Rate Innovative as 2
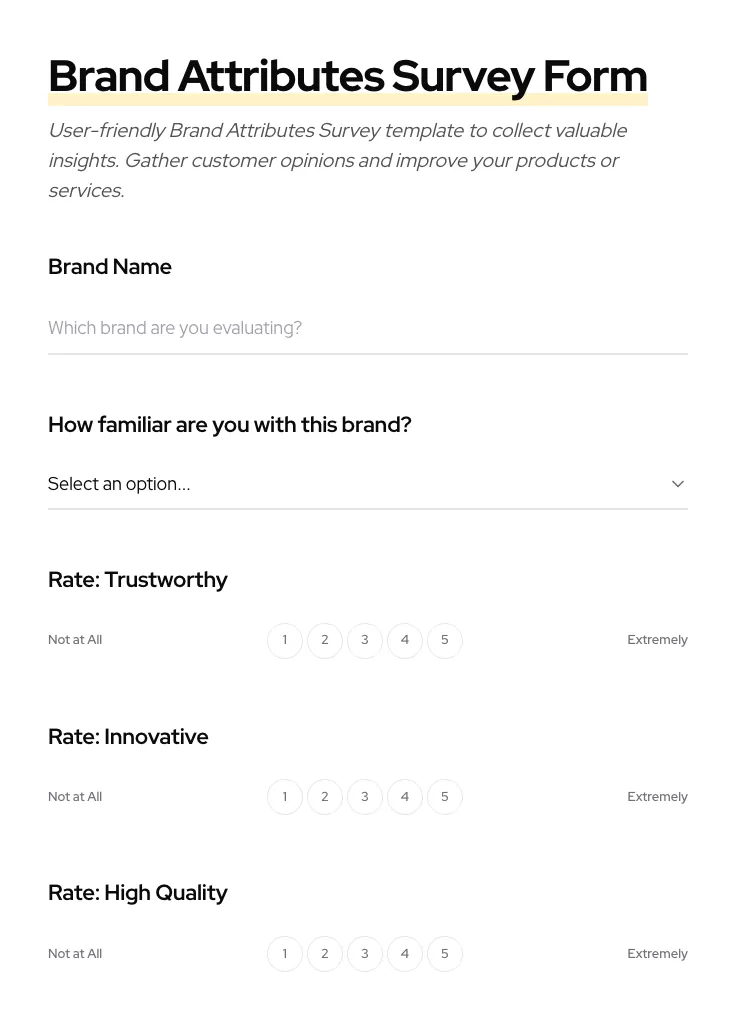 [x=325, y=797]
